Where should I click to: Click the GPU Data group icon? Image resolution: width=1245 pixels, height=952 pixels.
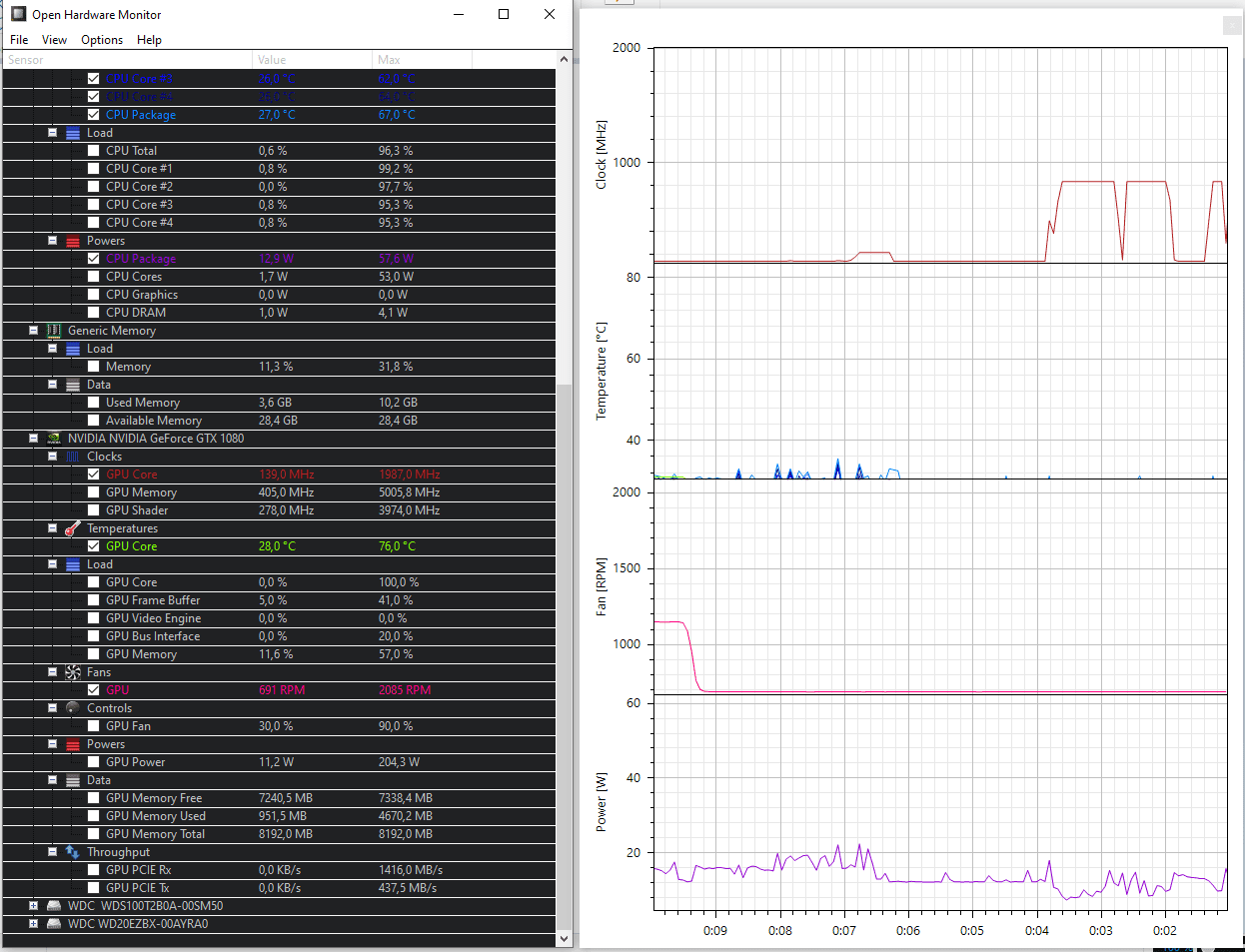[x=73, y=780]
